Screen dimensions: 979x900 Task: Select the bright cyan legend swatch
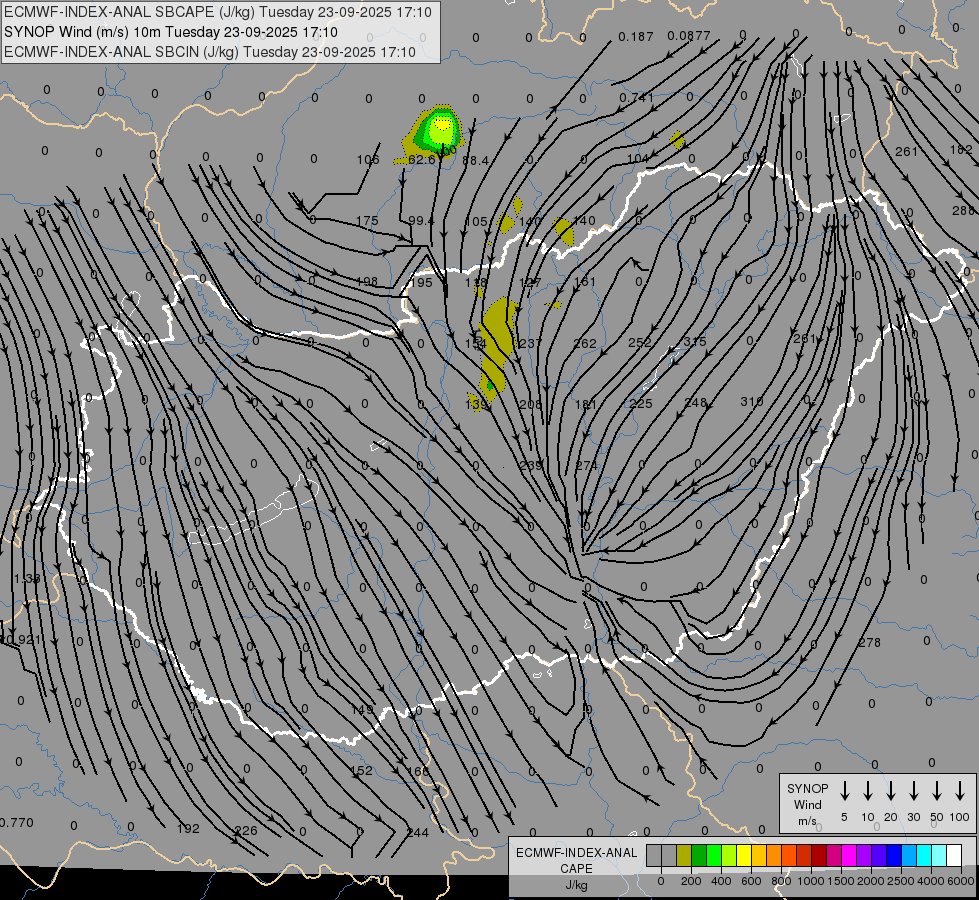[923, 855]
